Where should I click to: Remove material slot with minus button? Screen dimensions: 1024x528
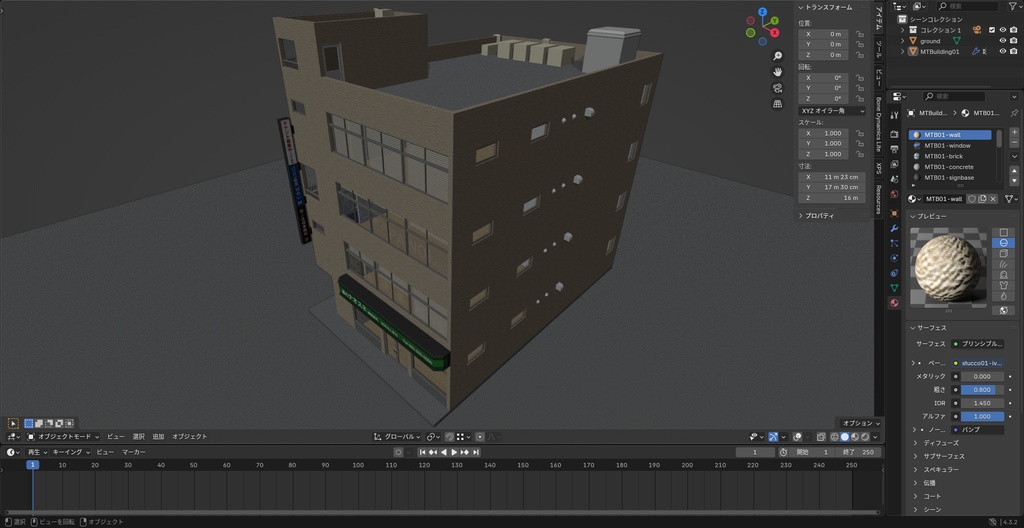point(1014,142)
